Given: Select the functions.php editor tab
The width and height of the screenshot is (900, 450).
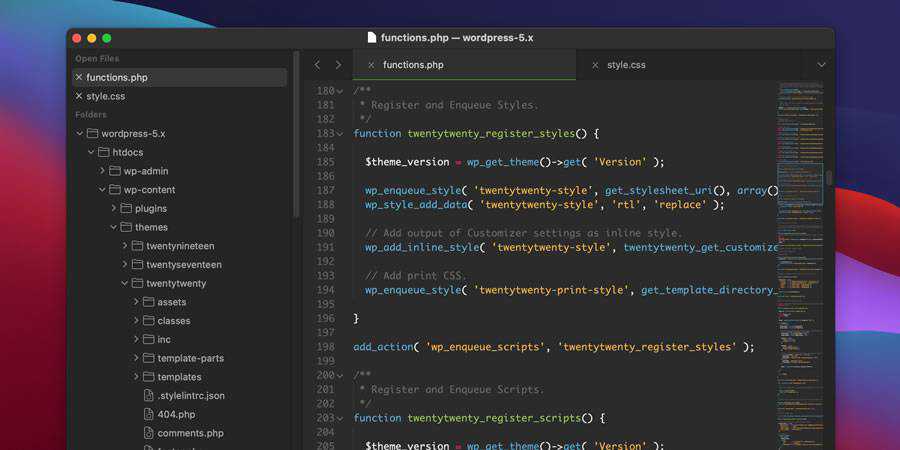Looking at the screenshot, I should (413, 65).
